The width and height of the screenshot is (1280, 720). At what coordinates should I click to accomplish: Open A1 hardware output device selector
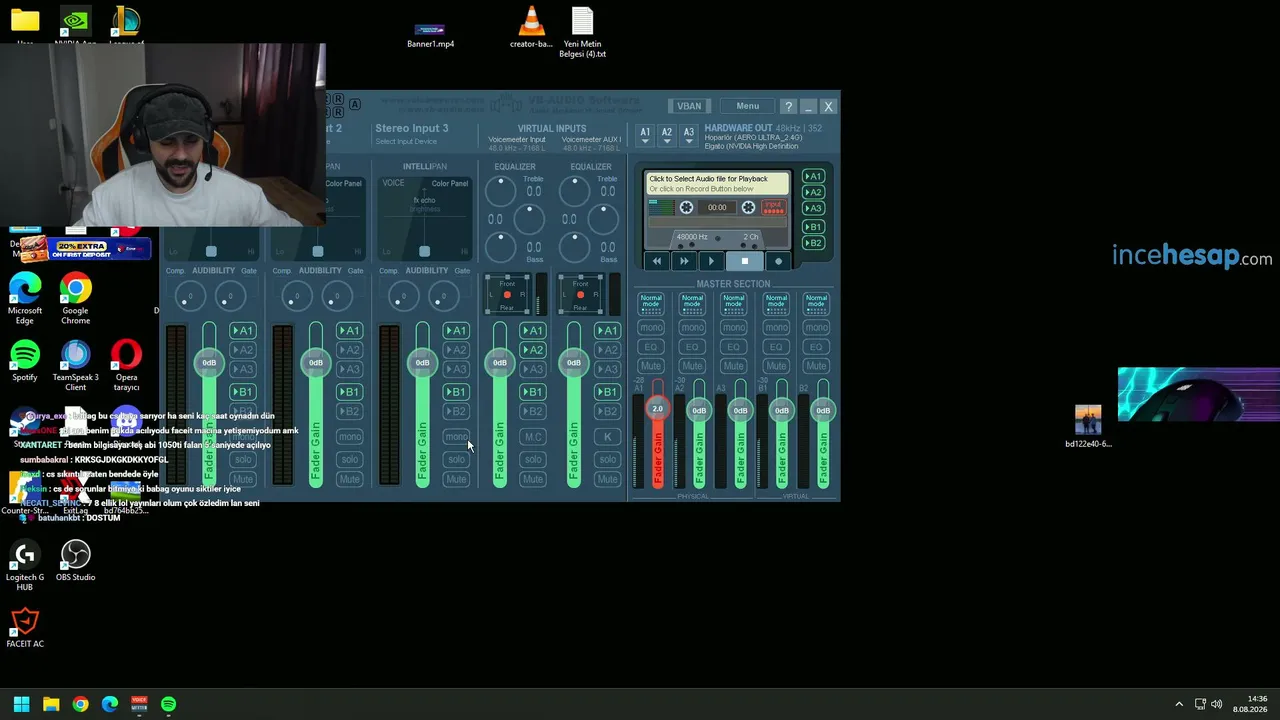click(645, 135)
